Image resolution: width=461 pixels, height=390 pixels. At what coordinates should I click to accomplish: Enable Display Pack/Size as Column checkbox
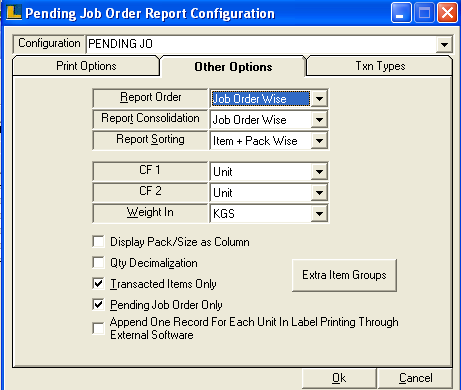[98, 242]
